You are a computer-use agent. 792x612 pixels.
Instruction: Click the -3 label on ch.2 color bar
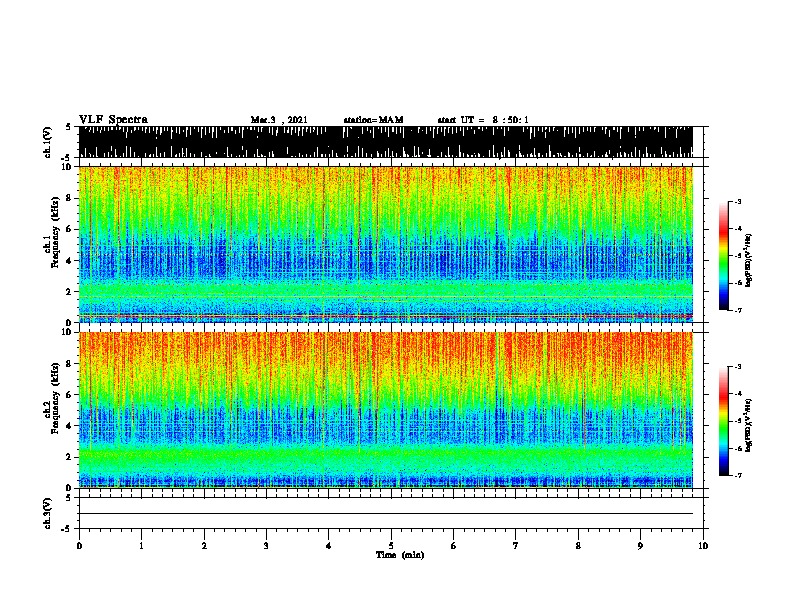(738, 367)
